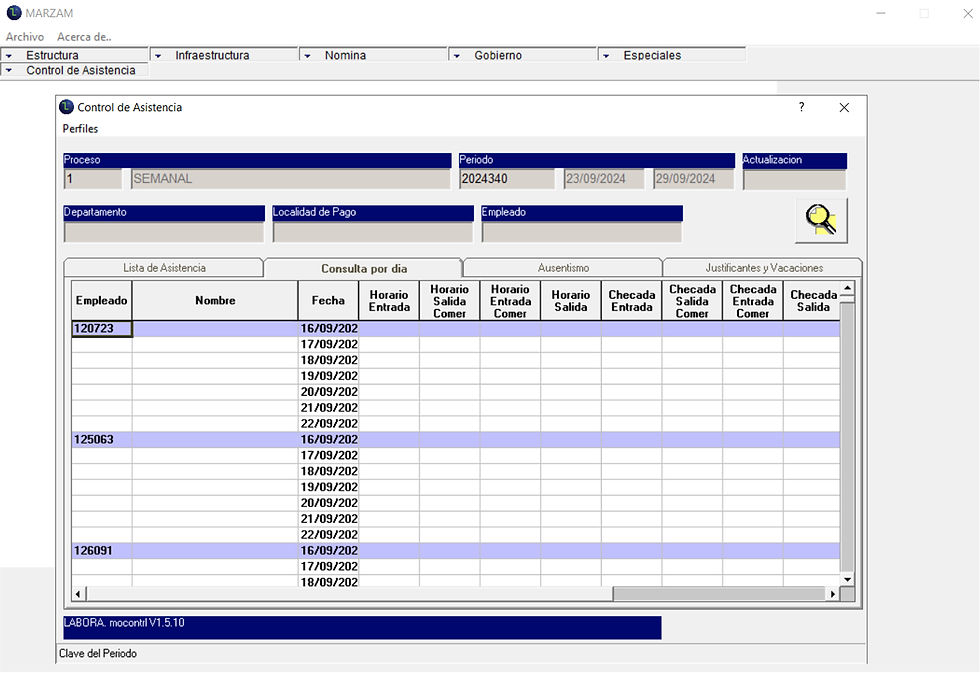Click the Checada Entrada Comer column header

click(752, 301)
